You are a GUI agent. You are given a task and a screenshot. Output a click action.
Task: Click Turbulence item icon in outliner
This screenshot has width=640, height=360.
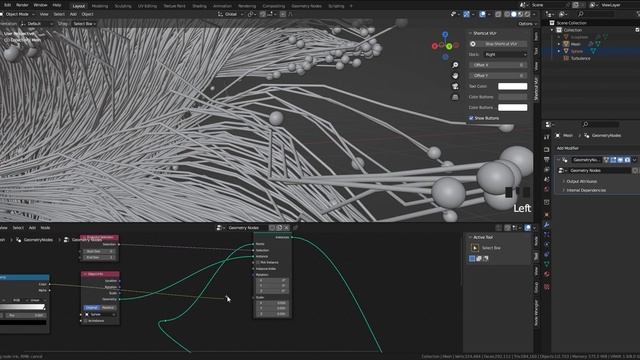(566, 58)
